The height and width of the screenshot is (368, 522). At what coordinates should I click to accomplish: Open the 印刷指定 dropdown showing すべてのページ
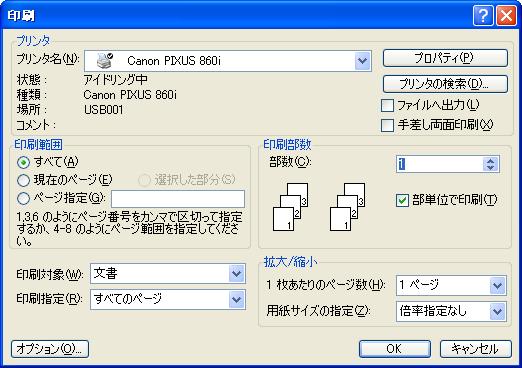point(236,299)
